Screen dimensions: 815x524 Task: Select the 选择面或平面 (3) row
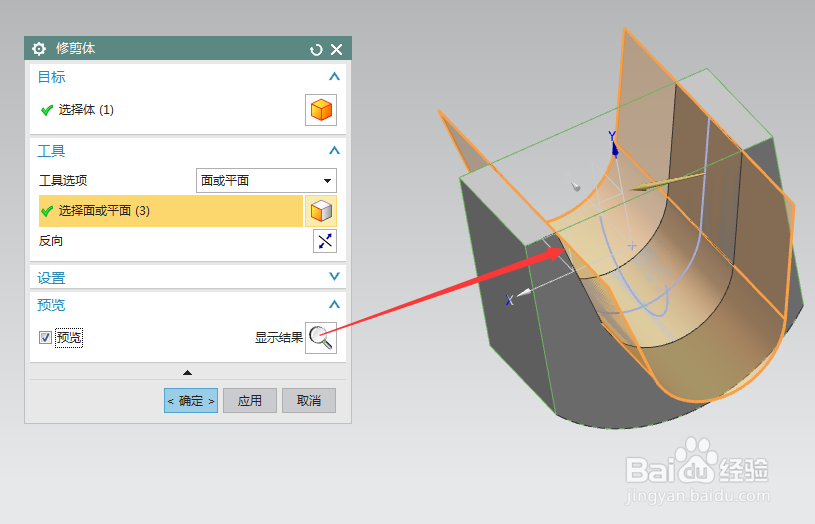[x=170, y=211]
